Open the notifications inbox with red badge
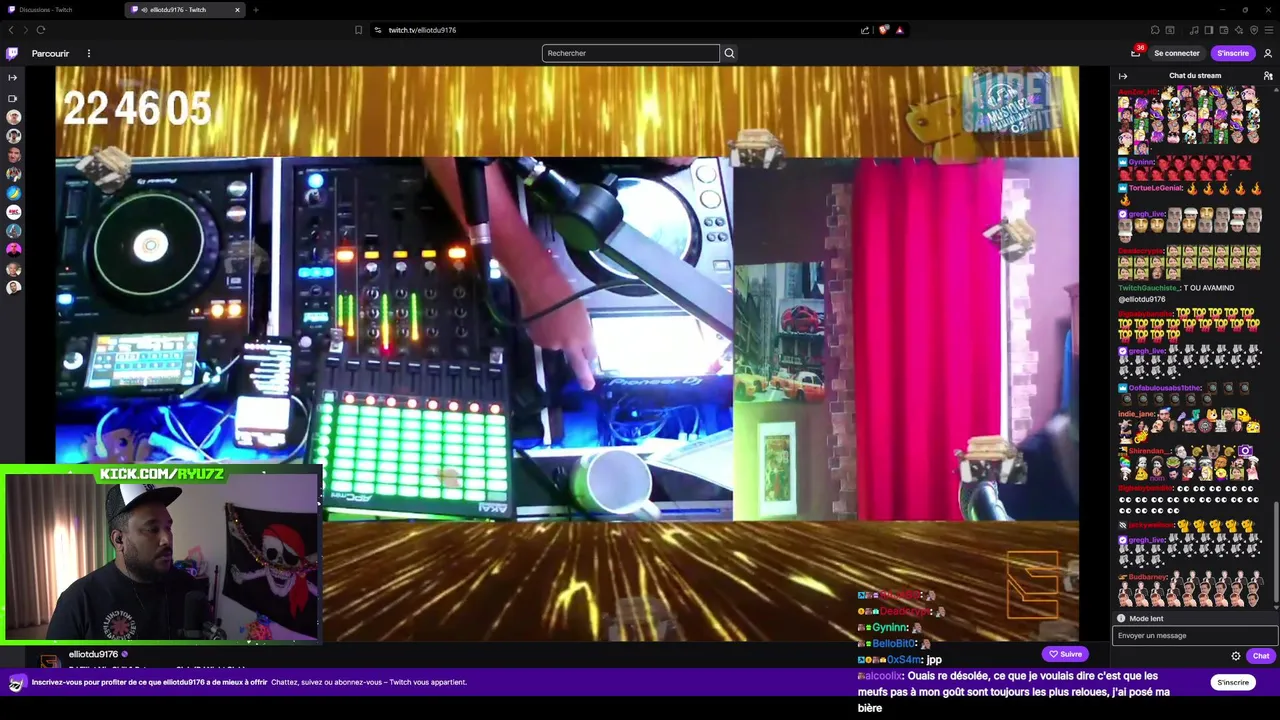1280x720 pixels. coord(1136,52)
